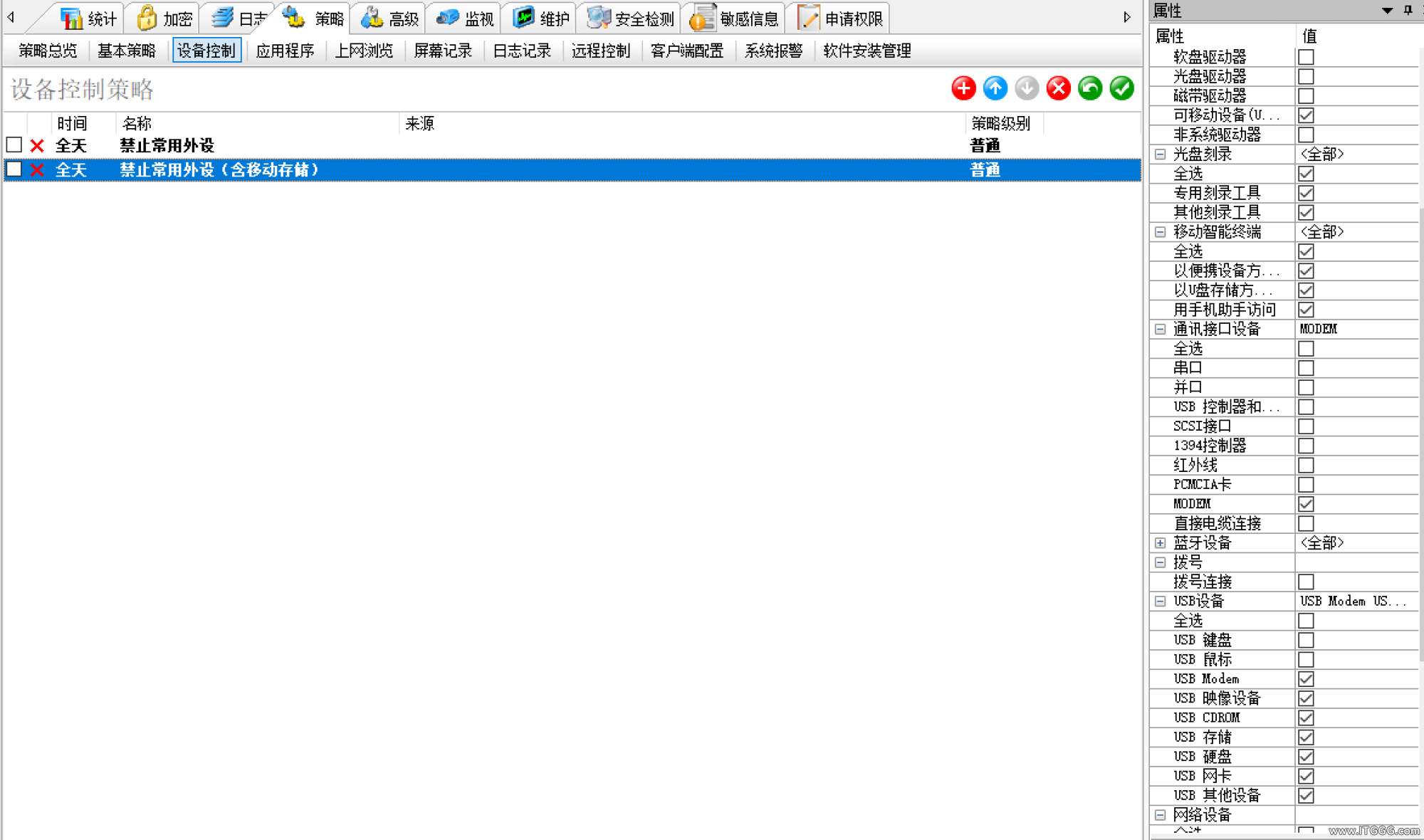The height and width of the screenshot is (840, 1424).
Task: Check the USB 键盘 checkbox
Action: (1306, 640)
